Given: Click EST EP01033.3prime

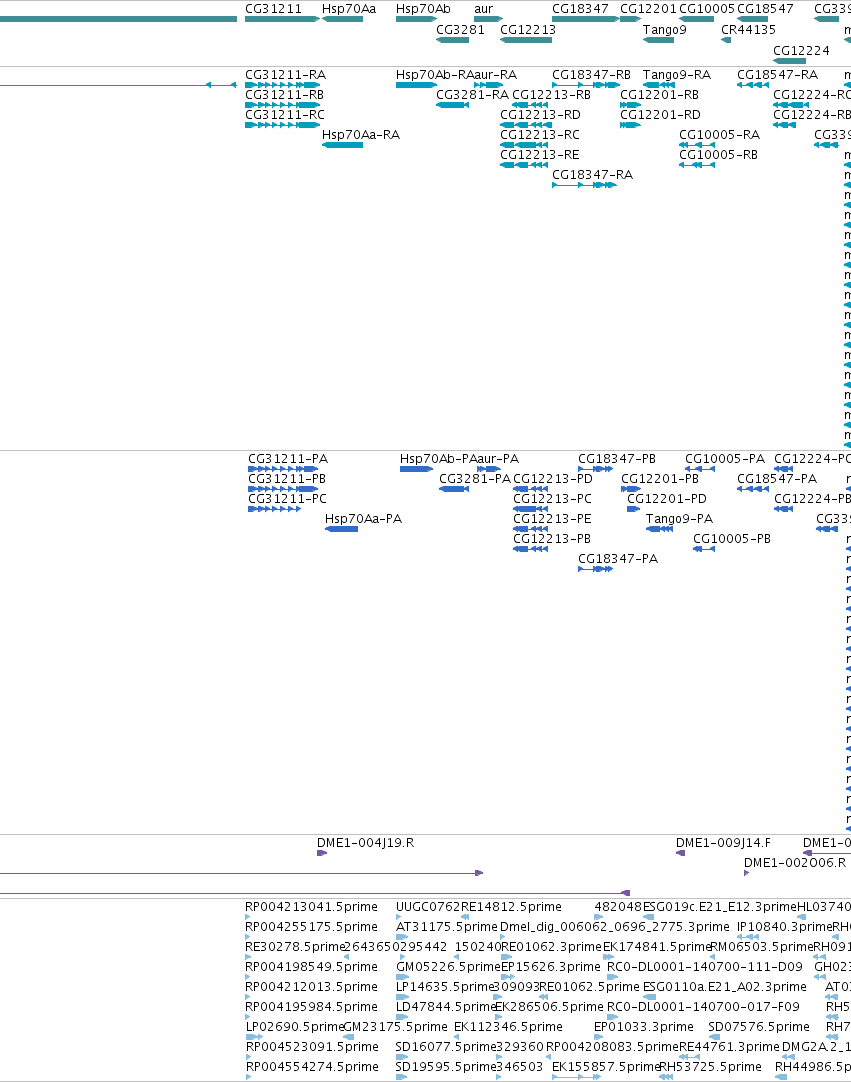Looking at the screenshot, I should tap(644, 1027).
